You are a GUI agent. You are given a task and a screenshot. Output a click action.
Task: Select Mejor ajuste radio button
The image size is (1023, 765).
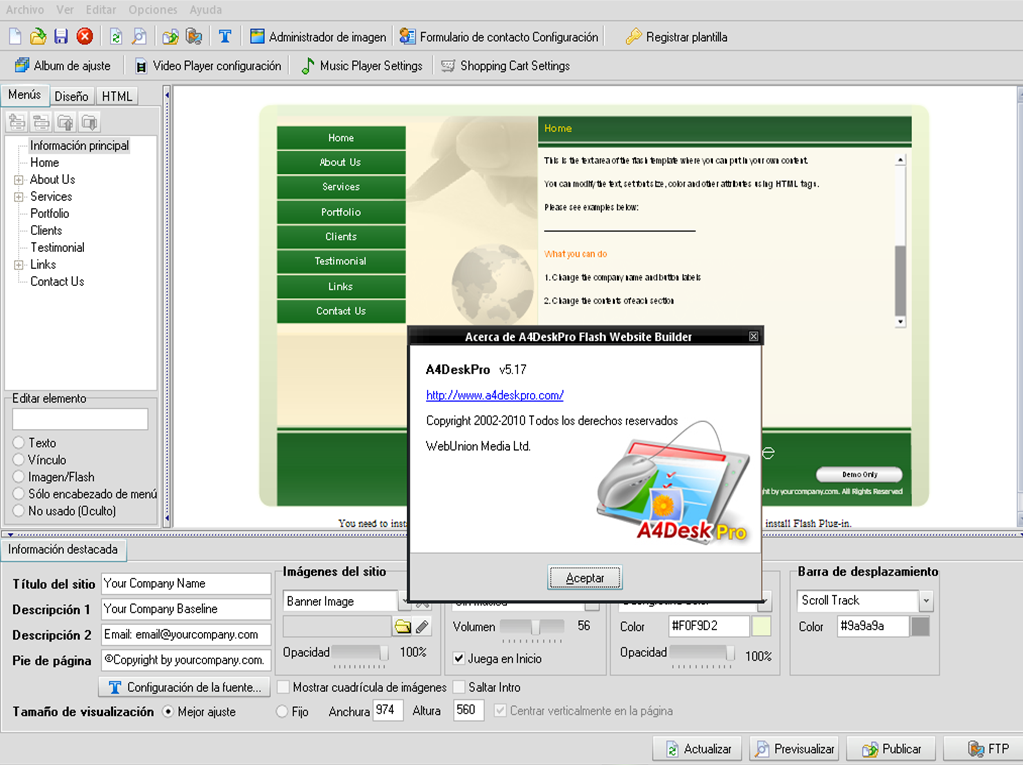coord(168,712)
